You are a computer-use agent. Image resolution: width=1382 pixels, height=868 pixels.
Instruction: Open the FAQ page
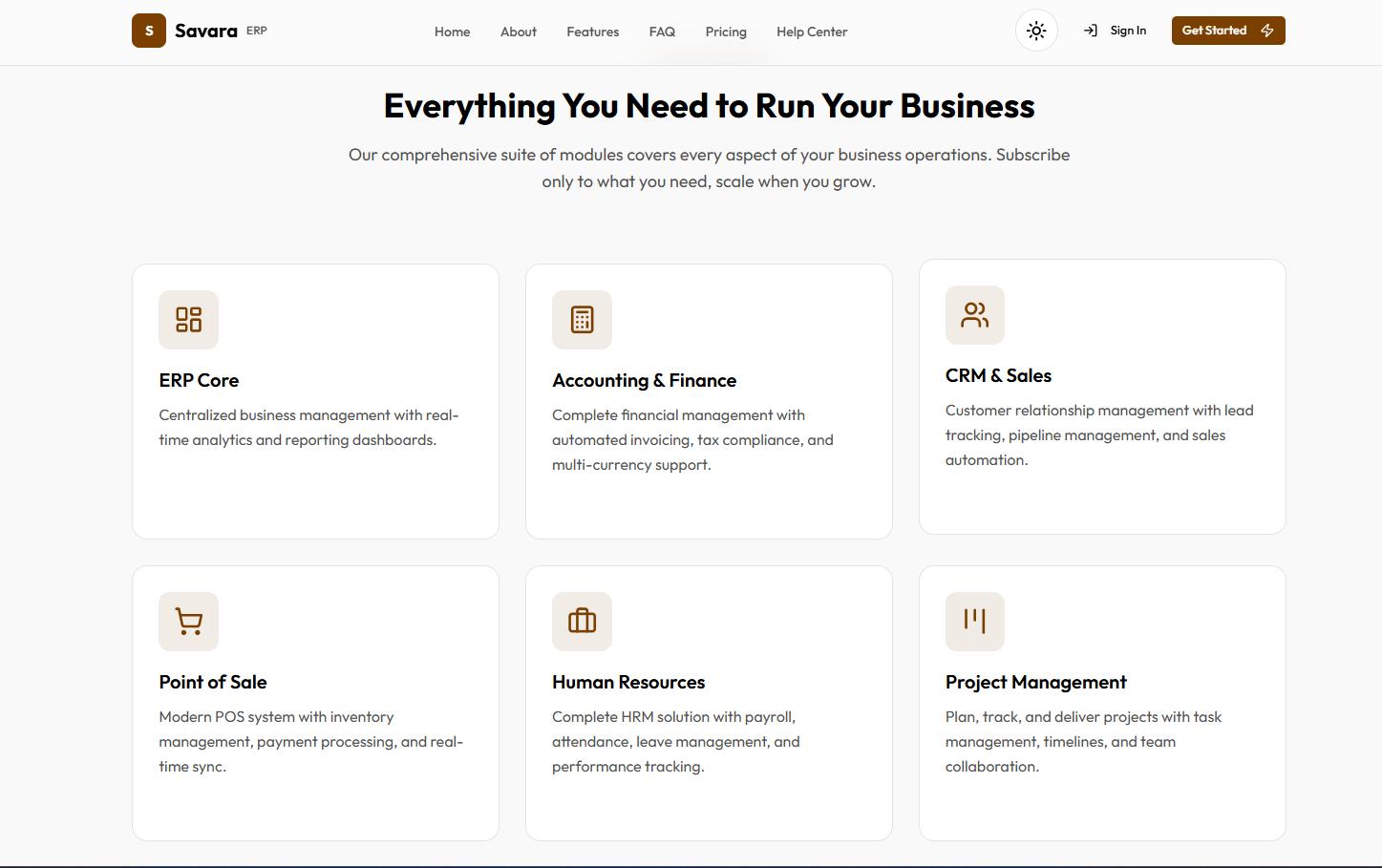click(x=662, y=32)
